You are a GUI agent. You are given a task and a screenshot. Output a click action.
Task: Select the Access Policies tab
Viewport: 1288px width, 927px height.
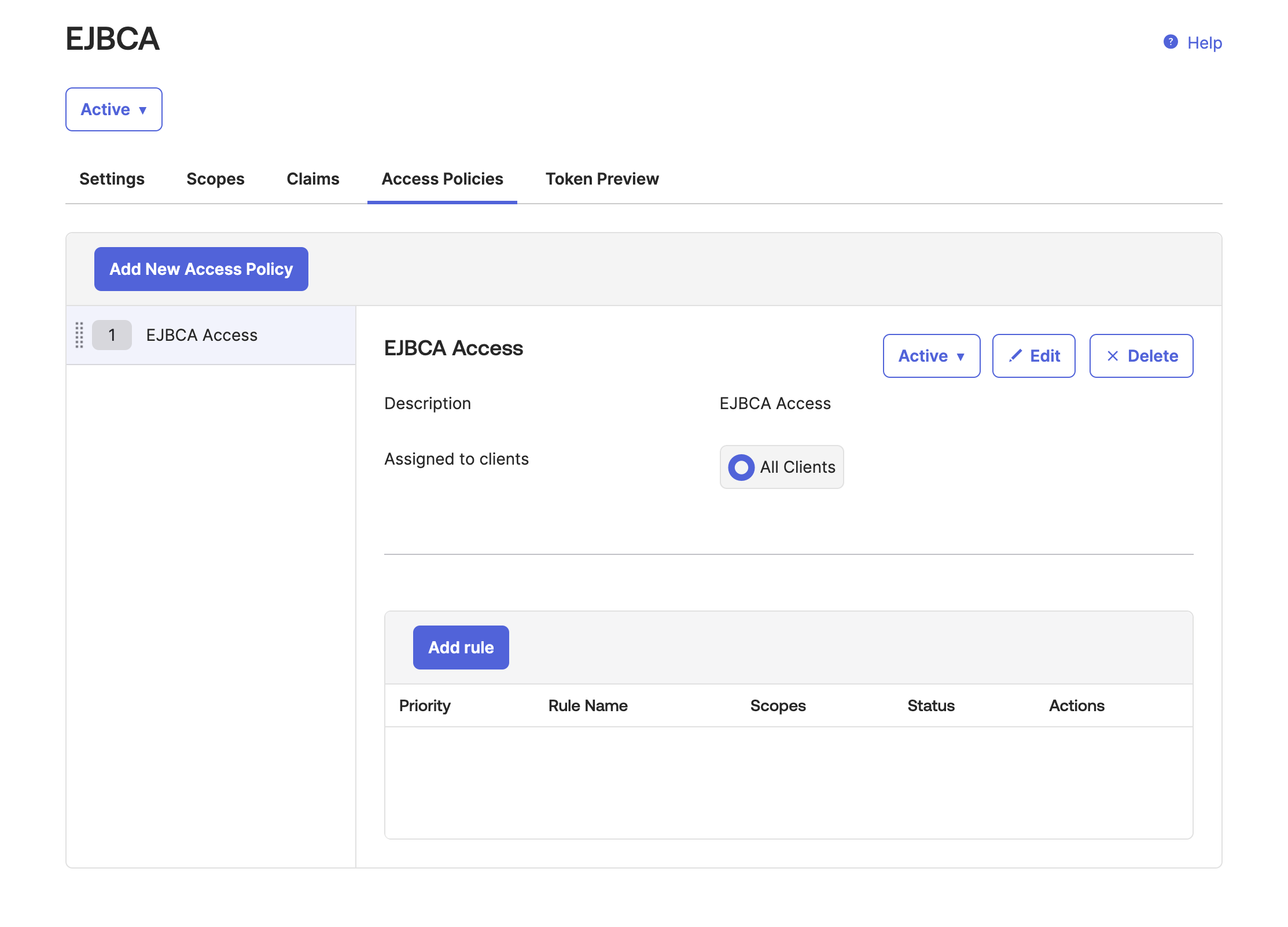click(442, 179)
